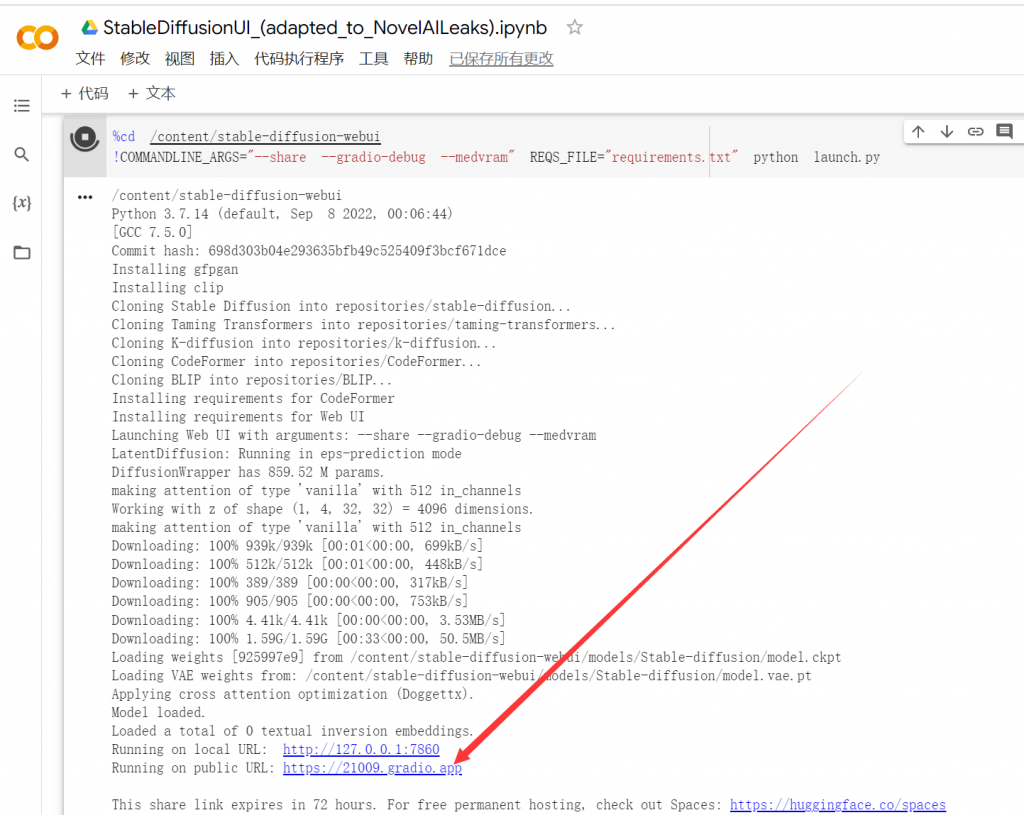
Task: Open the table of contents sidebar
Action: pos(21,106)
